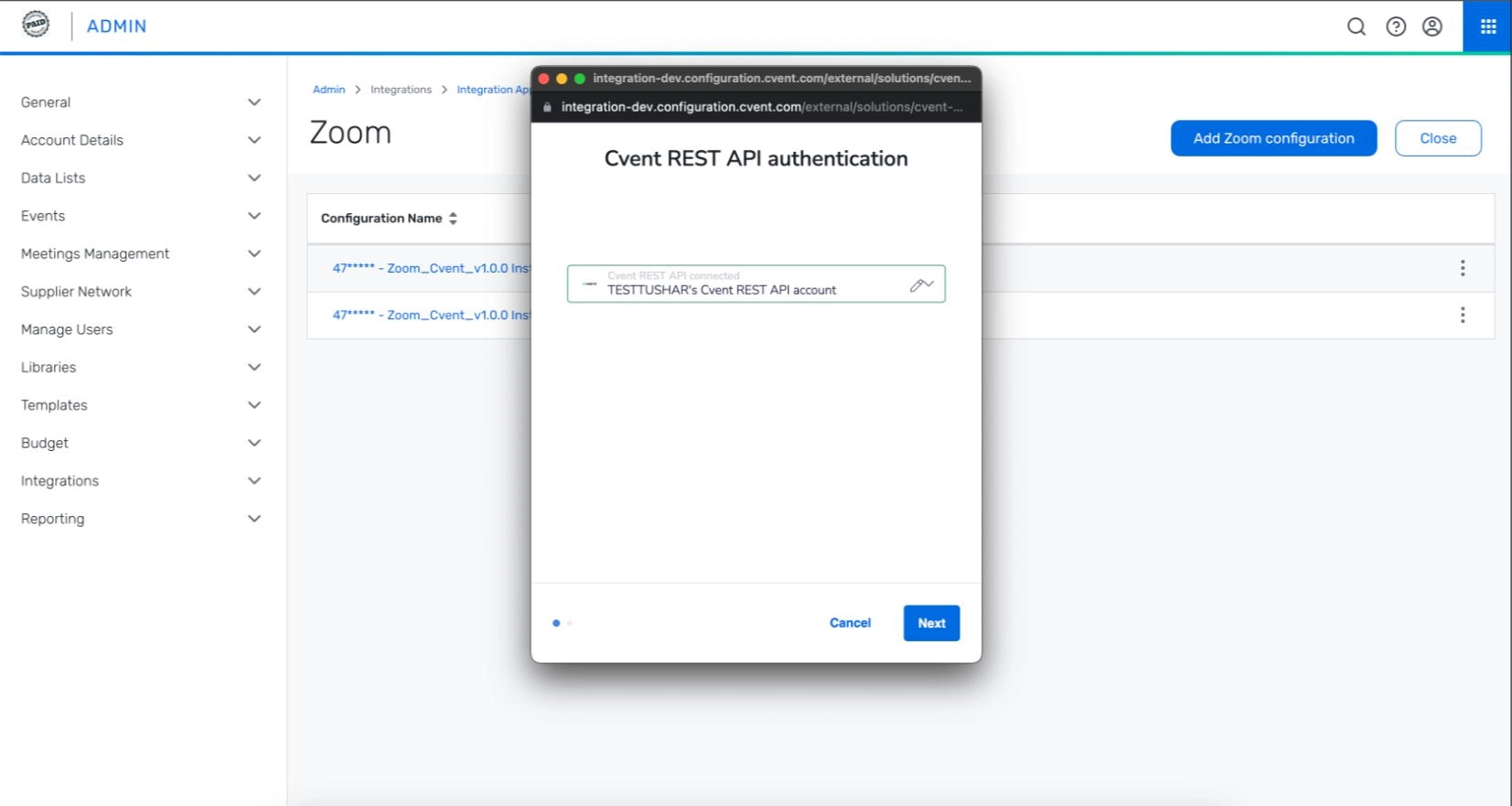Click the Cvent logo in the header

pos(36,25)
